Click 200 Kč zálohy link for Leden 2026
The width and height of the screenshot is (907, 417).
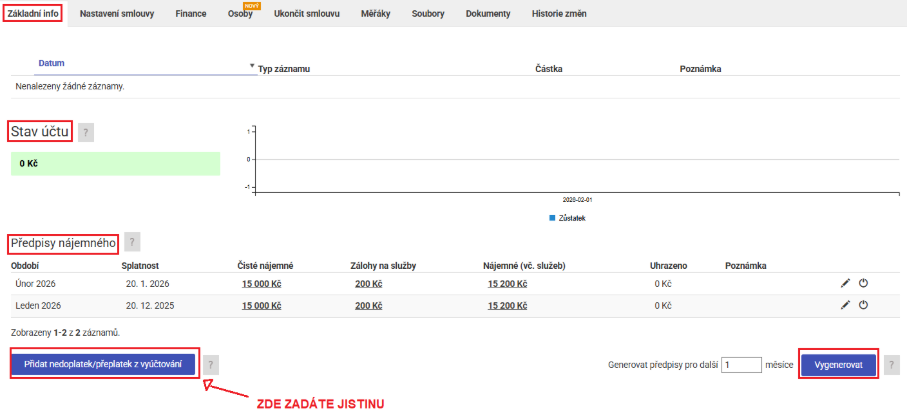point(368,305)
